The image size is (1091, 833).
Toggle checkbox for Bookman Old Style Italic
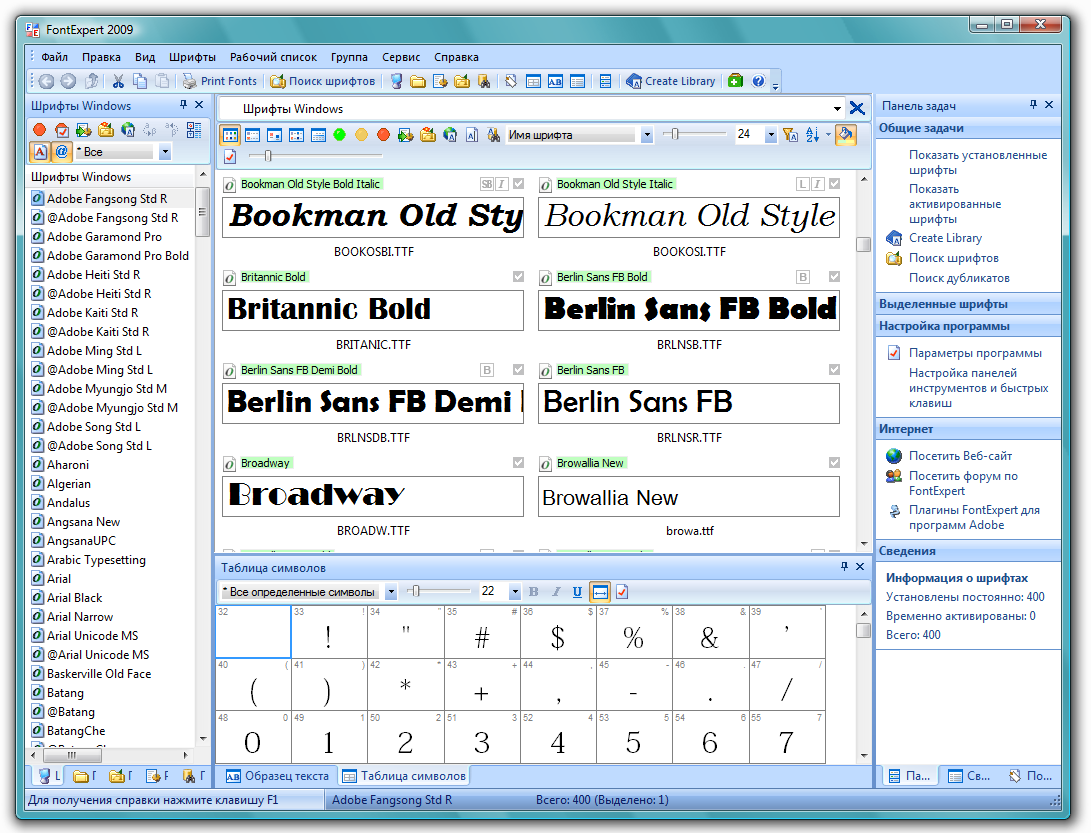pyautogui.click(x=834, y=184)
